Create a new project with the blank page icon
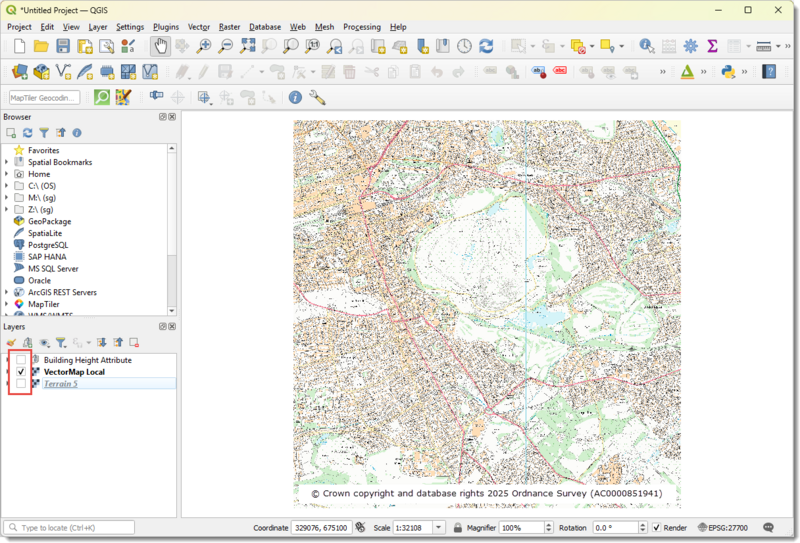 pyautogui.click(x=19, y=46)
